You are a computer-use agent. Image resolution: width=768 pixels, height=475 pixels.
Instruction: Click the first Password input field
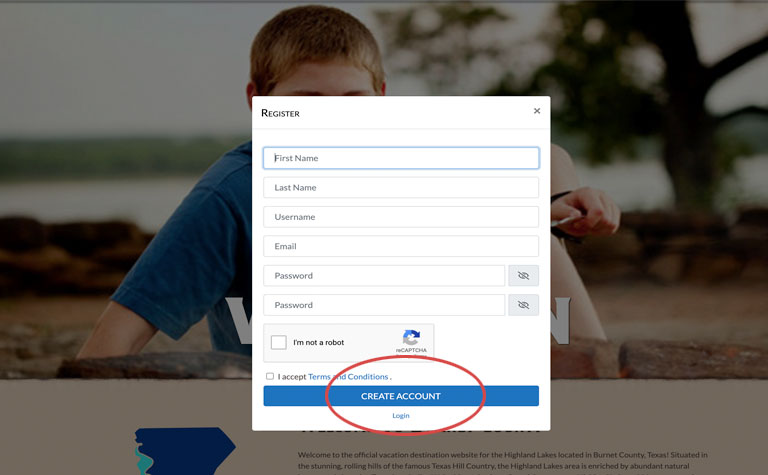(x=384, y=276)
